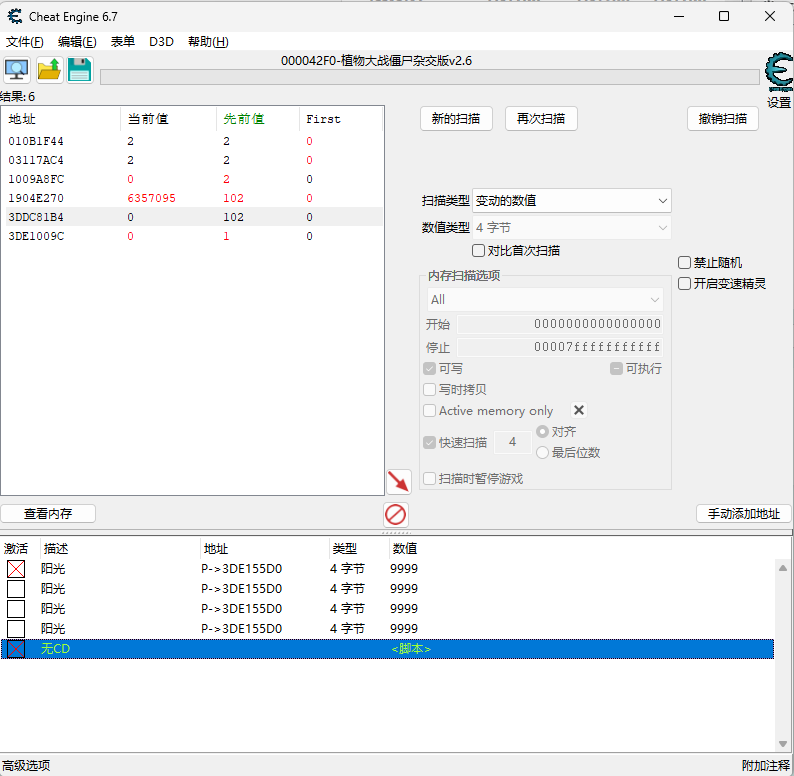
Task: Click the scan progress bar
Action: click(430, 78)
